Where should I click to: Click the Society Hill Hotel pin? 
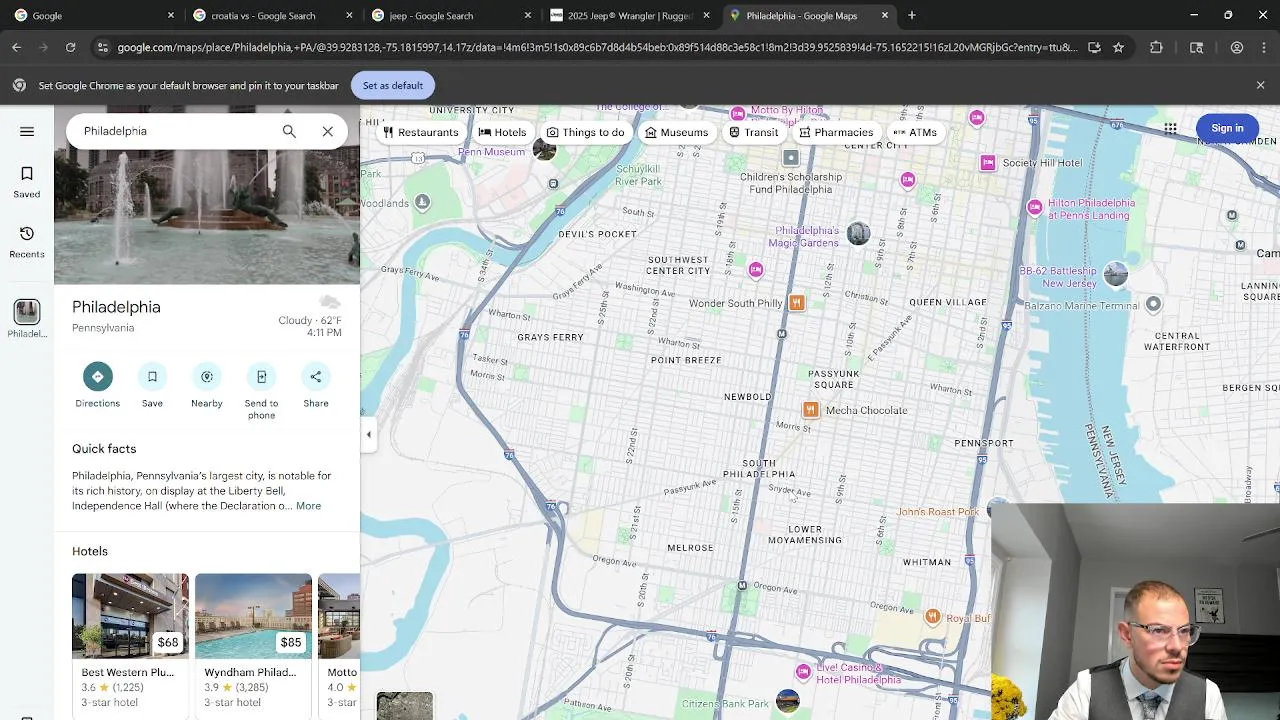(988, 163)
